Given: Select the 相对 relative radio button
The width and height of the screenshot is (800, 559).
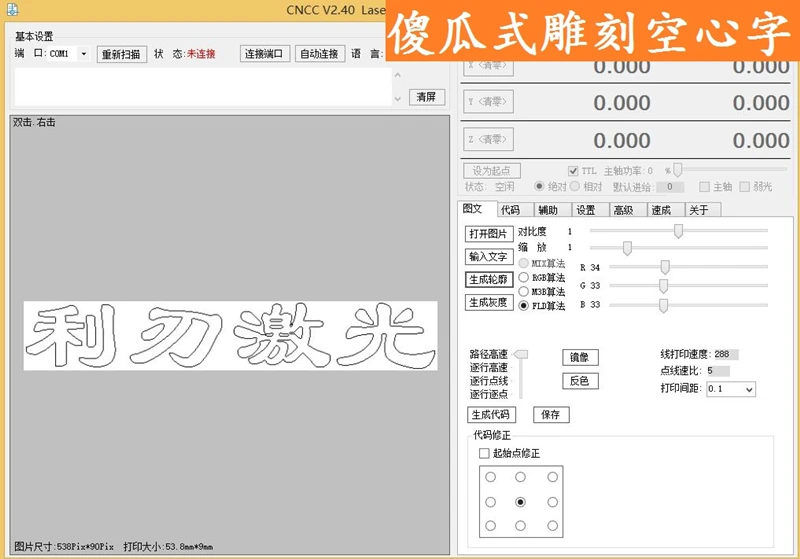Looking at the screenshot, I should click(x=574, y=186).
